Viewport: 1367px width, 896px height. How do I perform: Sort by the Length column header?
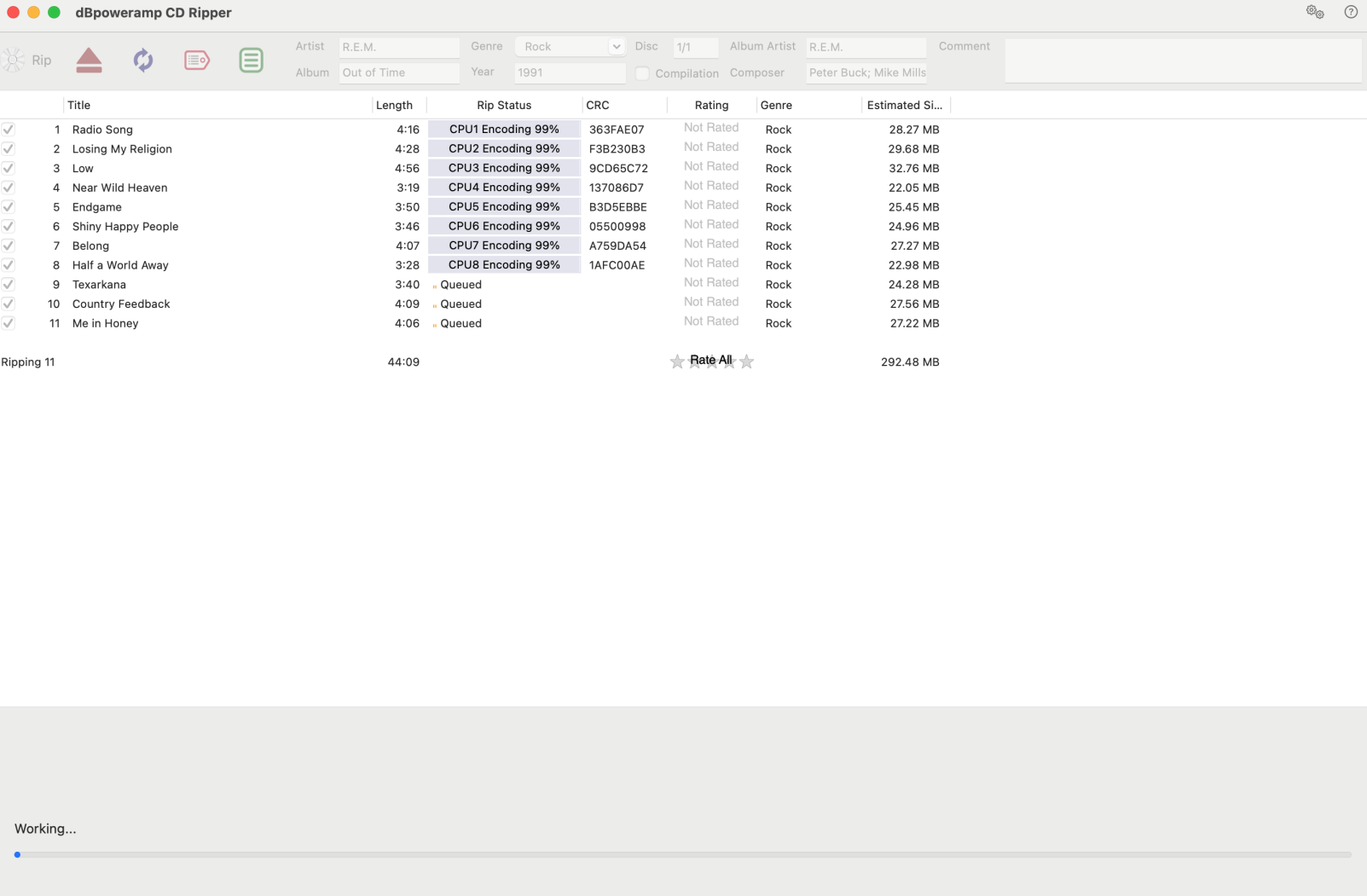pyautogui.click(x=399, y=105)
